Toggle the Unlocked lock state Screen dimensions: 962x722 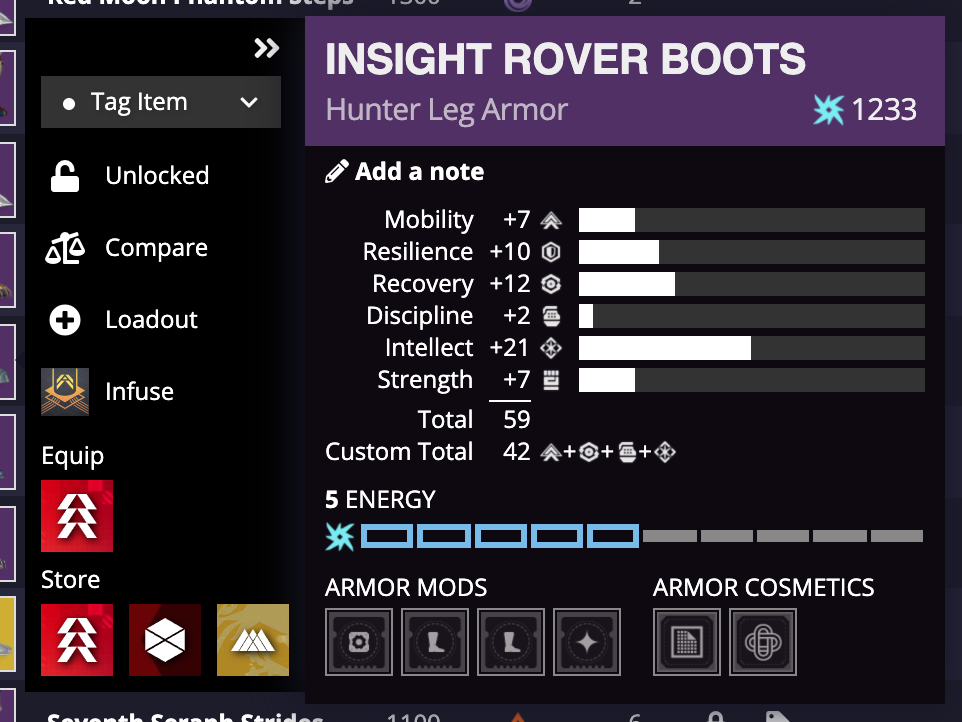64,175
